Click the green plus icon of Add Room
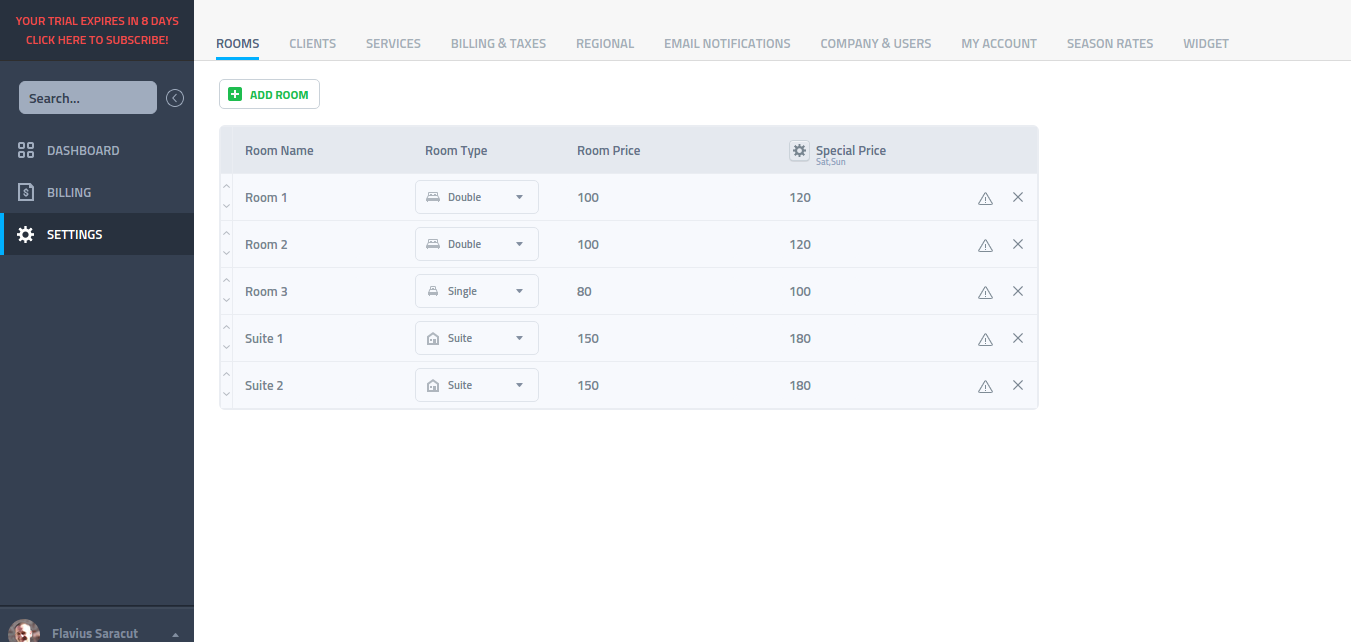1351x642 pixels. [235, 94]
